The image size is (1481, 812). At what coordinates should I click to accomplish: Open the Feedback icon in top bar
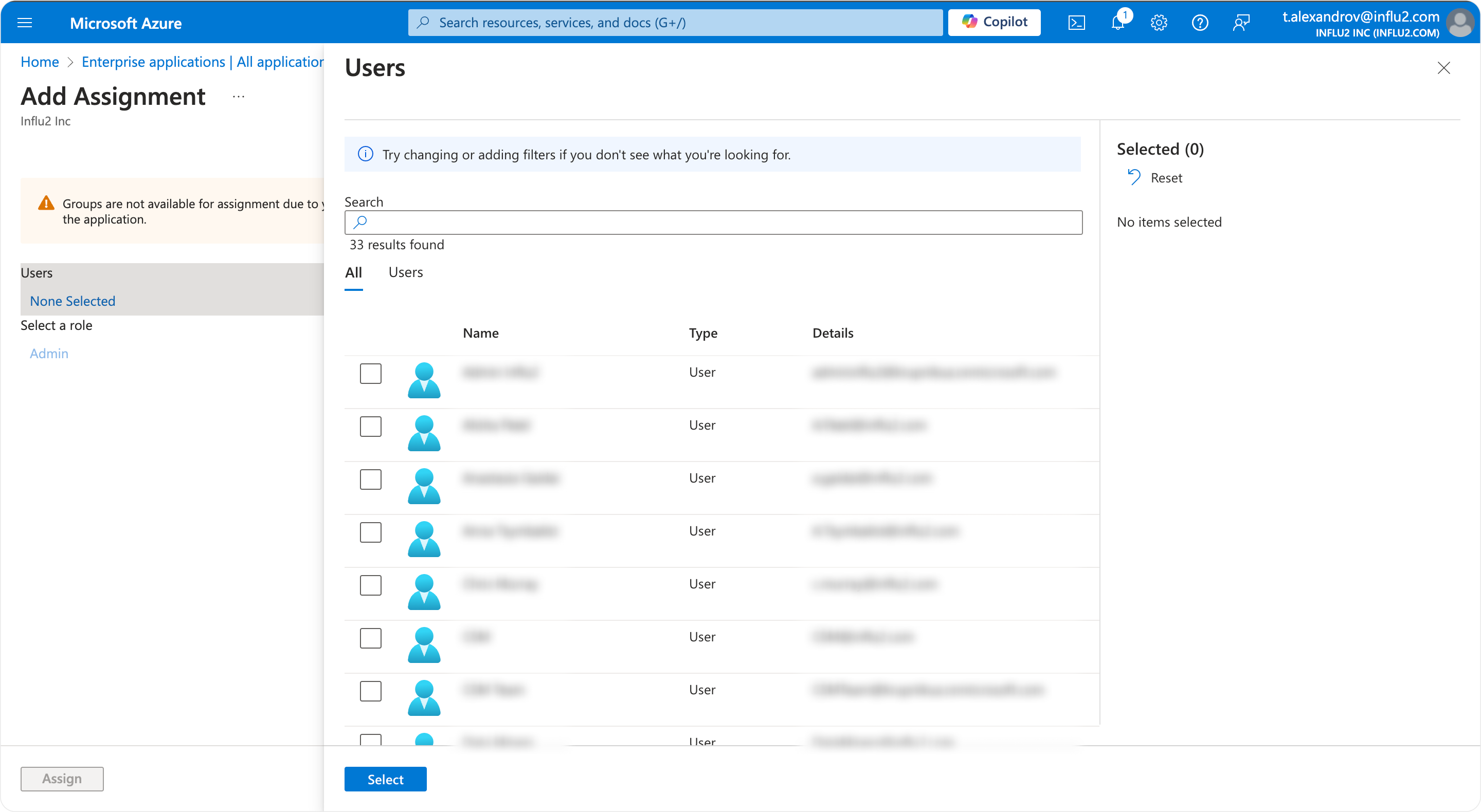1241,23
